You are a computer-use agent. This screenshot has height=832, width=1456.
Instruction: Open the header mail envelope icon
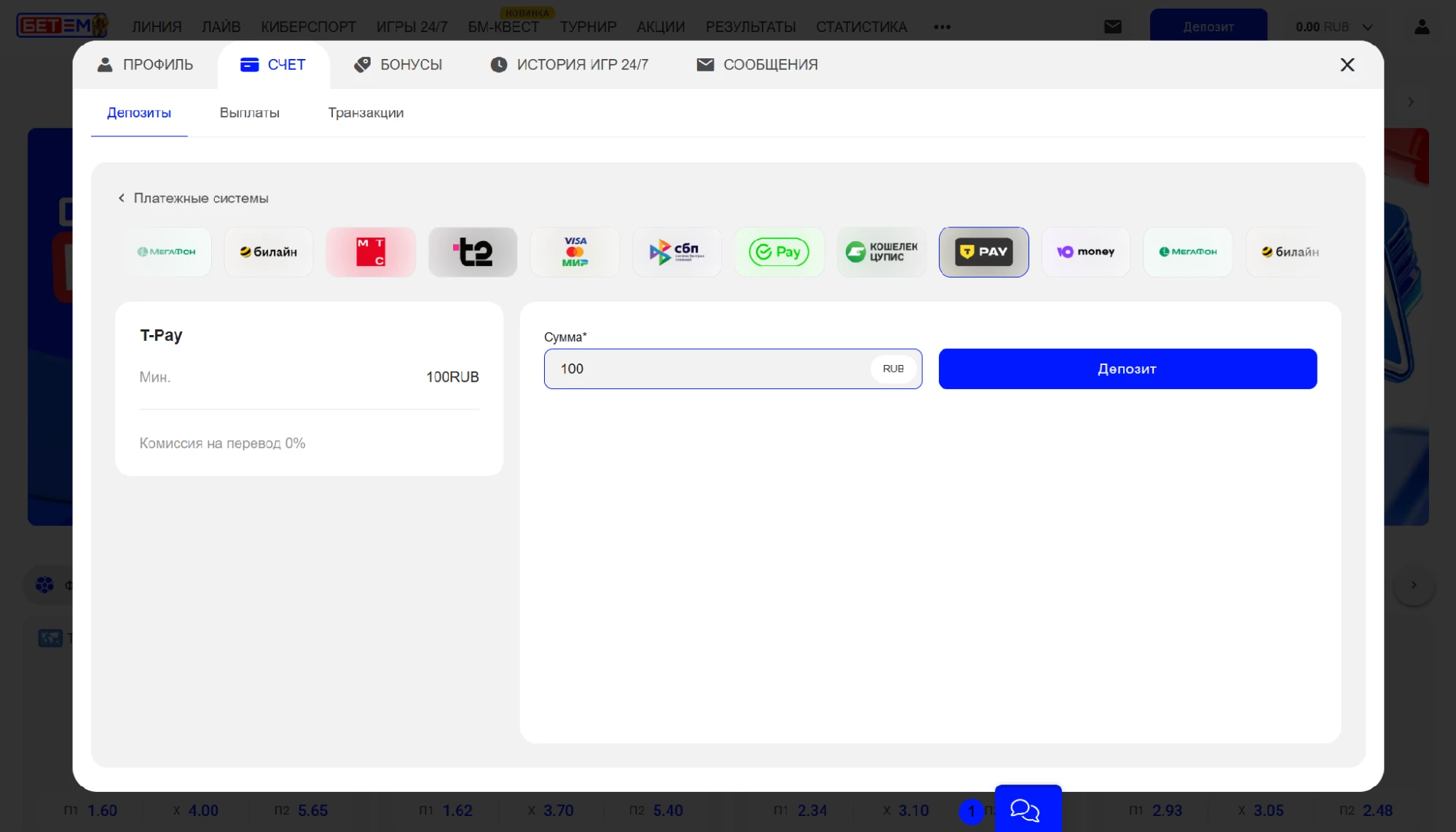pos(1113,27)
